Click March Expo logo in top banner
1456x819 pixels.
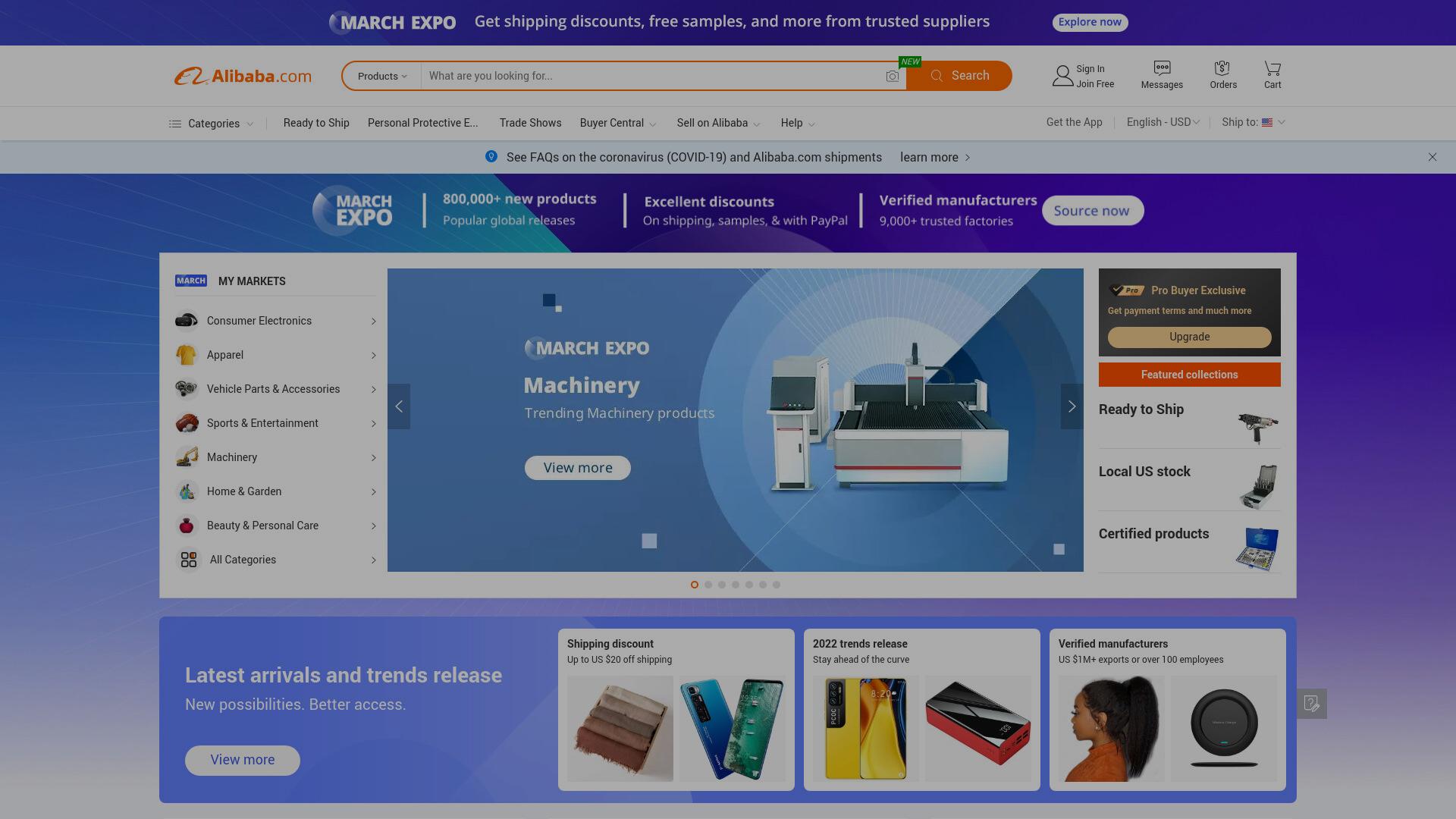[x=393, y=22]
